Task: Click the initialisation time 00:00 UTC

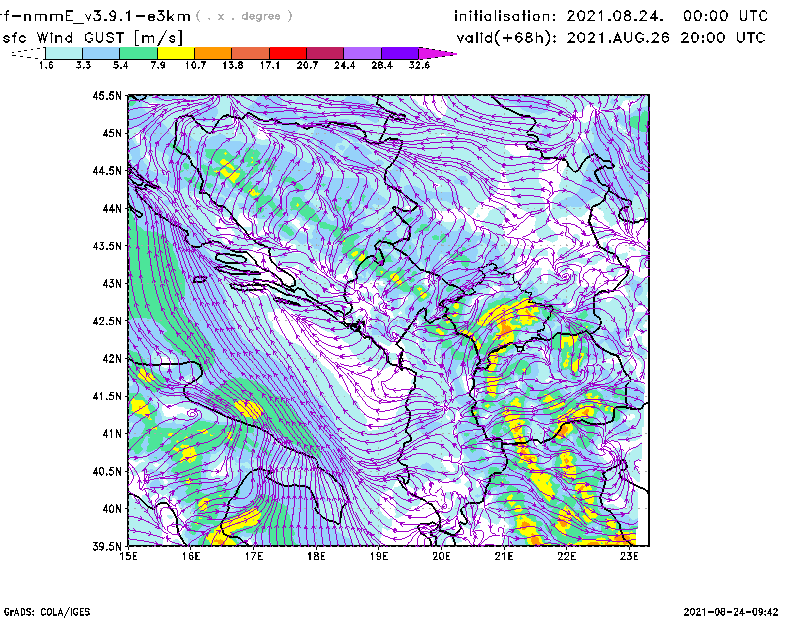Action: [x=726, y=16]
